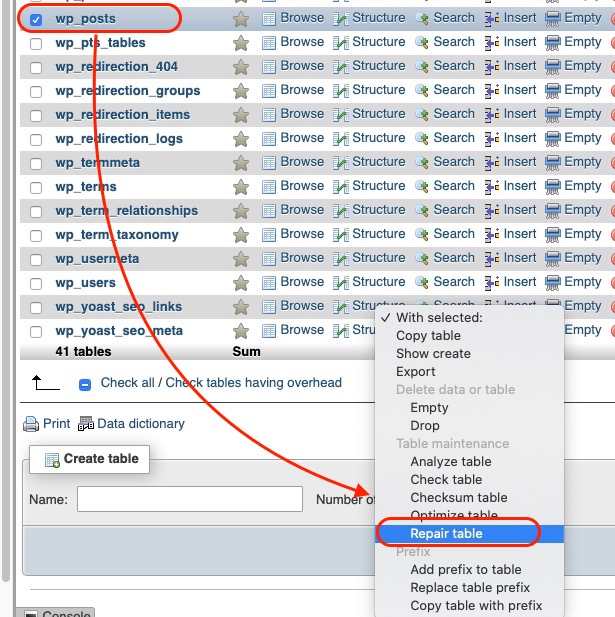Click Empty link in wp_users row

tap(583, 282)
